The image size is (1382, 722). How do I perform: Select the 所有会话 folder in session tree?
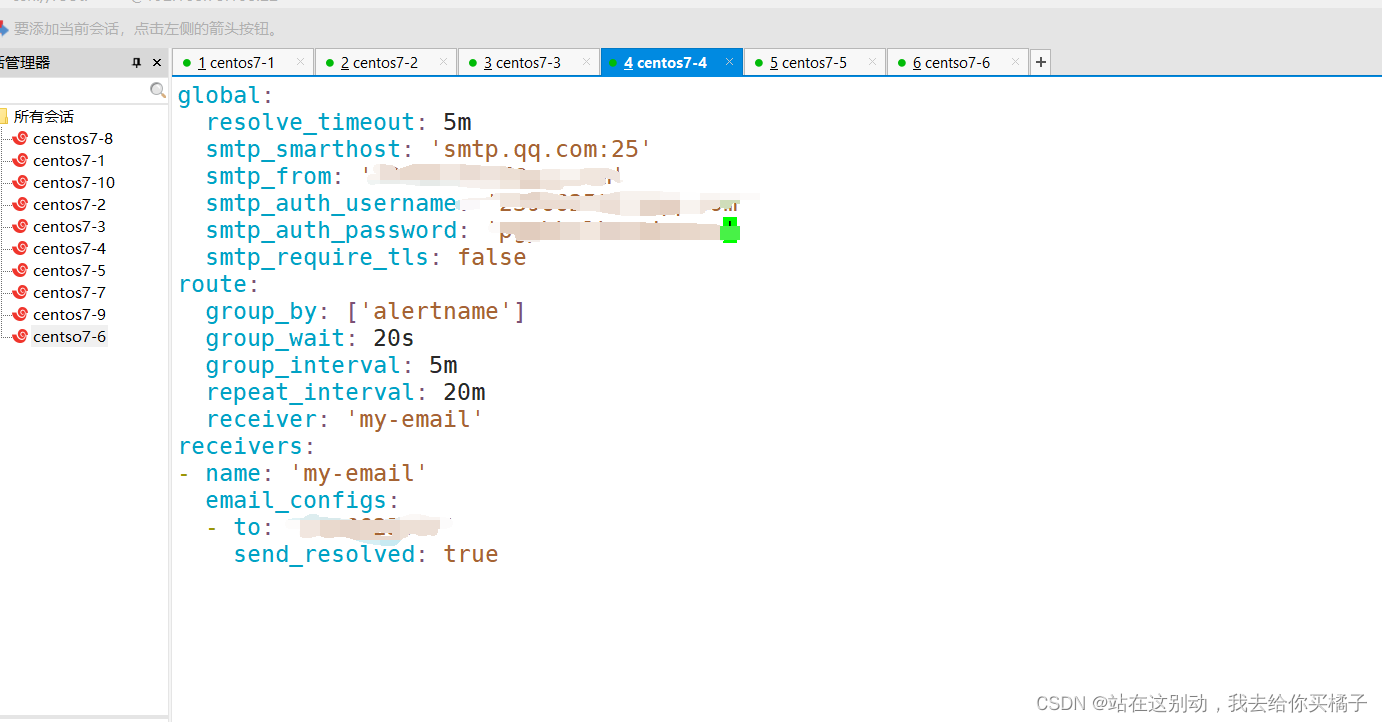[43, 117]
